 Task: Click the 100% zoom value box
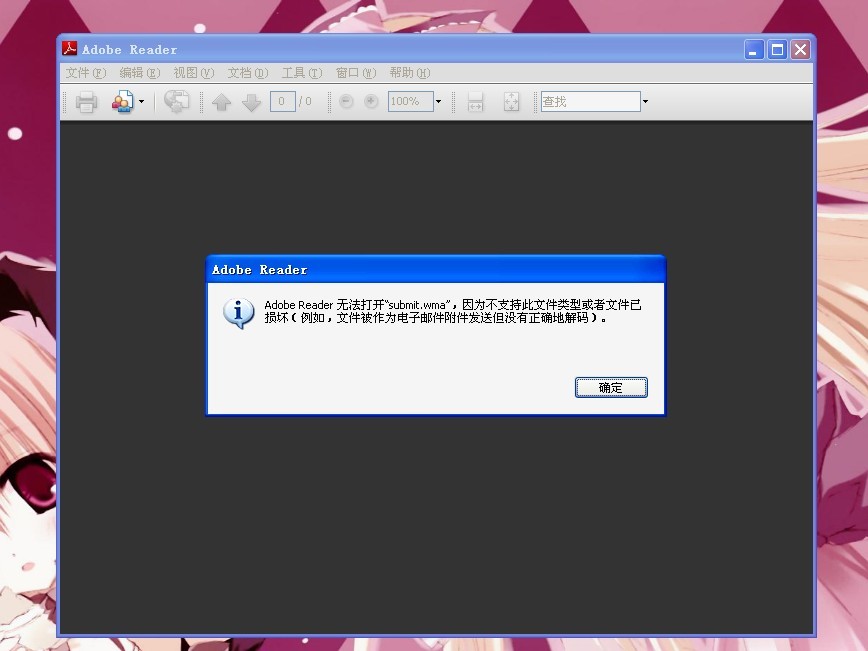coord(410,101)
